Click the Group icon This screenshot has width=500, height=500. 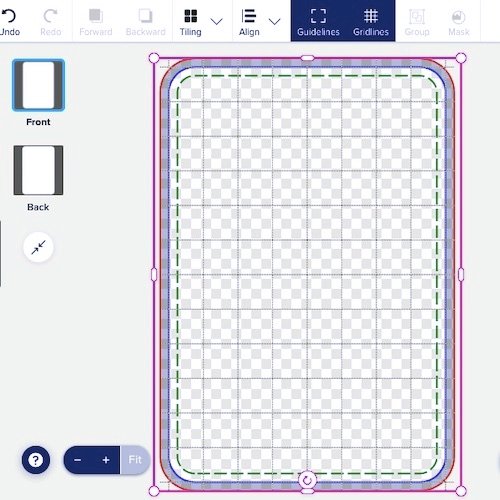point(417,16)
